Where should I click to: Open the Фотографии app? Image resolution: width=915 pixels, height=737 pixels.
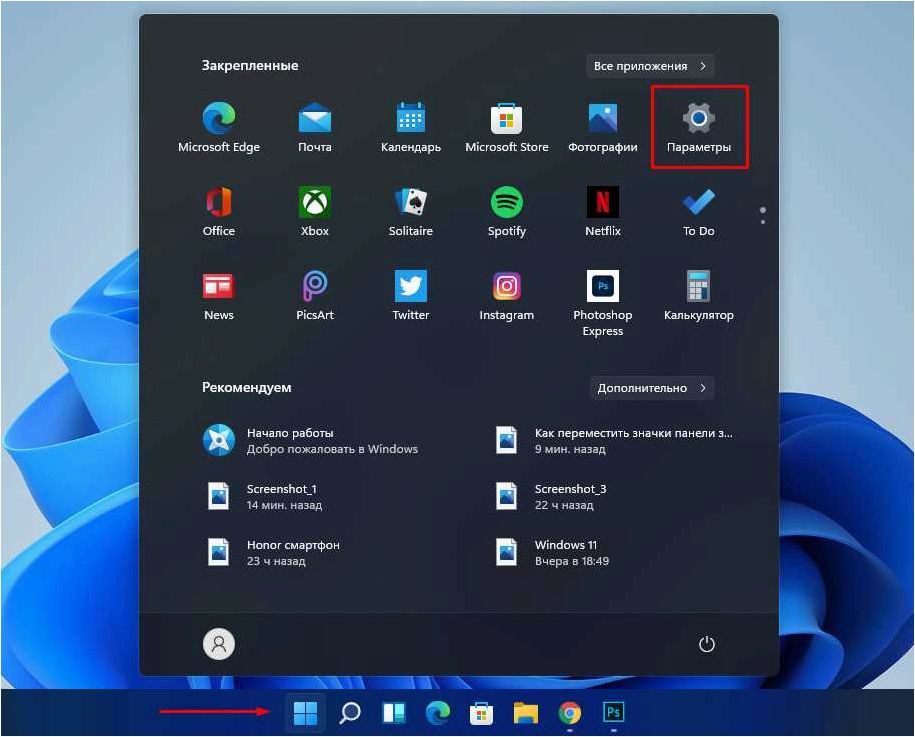(603, 127)
